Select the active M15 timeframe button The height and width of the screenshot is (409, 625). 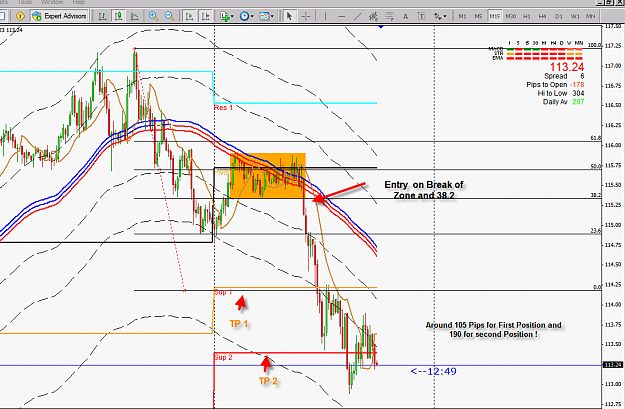click(495, 16)
